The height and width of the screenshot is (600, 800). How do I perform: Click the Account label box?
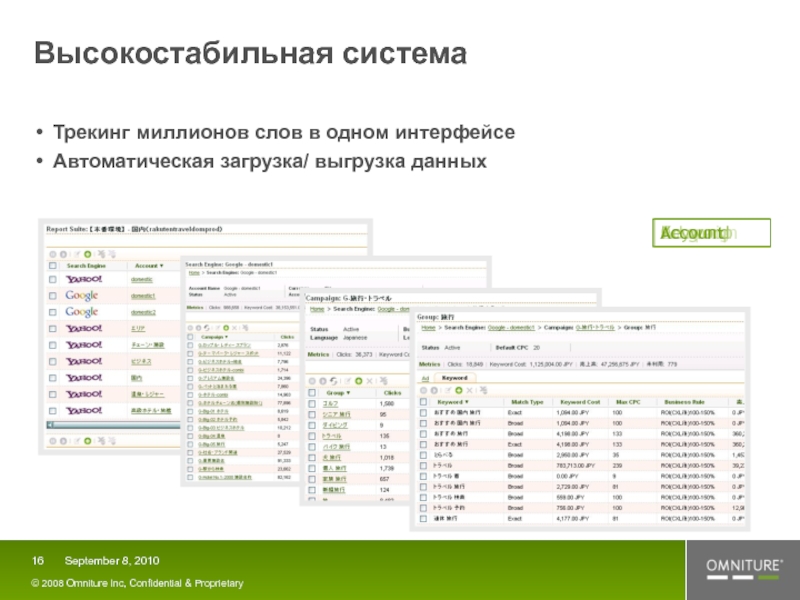711,233
